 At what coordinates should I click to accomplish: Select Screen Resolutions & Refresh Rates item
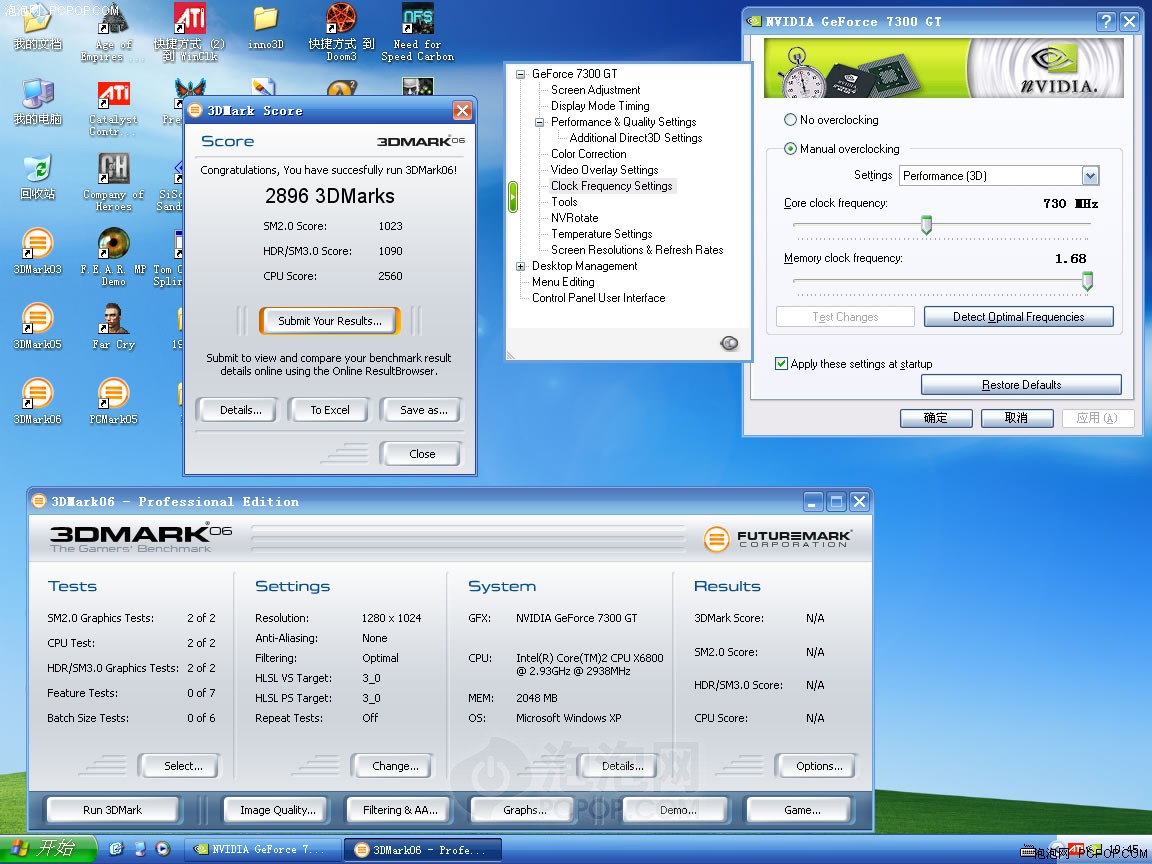click(637, 251)
